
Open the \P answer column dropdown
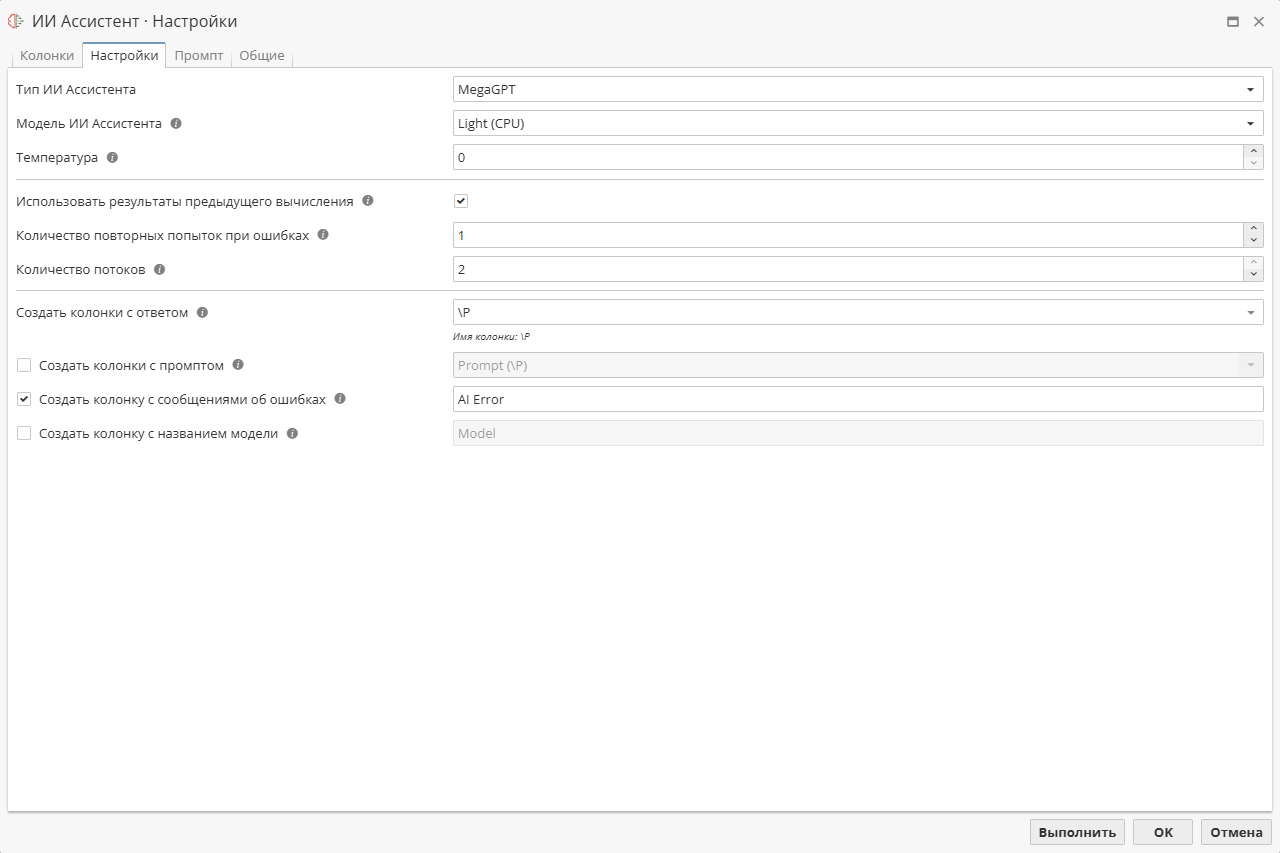click(858, 312)
